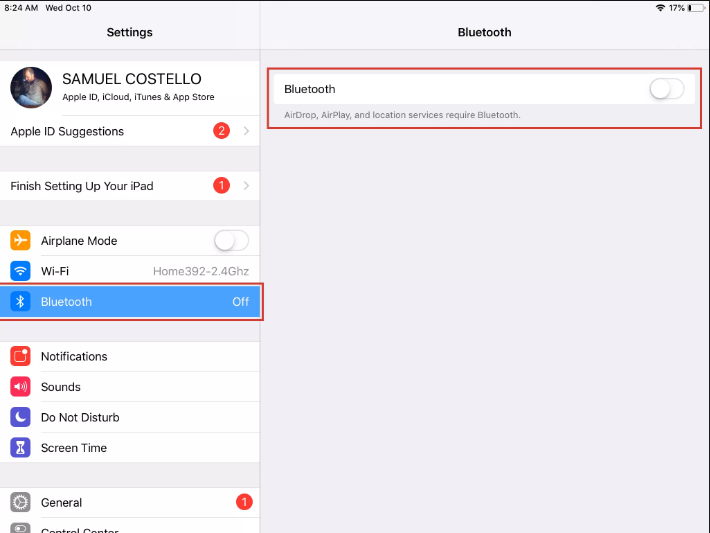Viewport: 710px width, 533px height.
Task: Select the Notifications settings row
Action: 130,356
